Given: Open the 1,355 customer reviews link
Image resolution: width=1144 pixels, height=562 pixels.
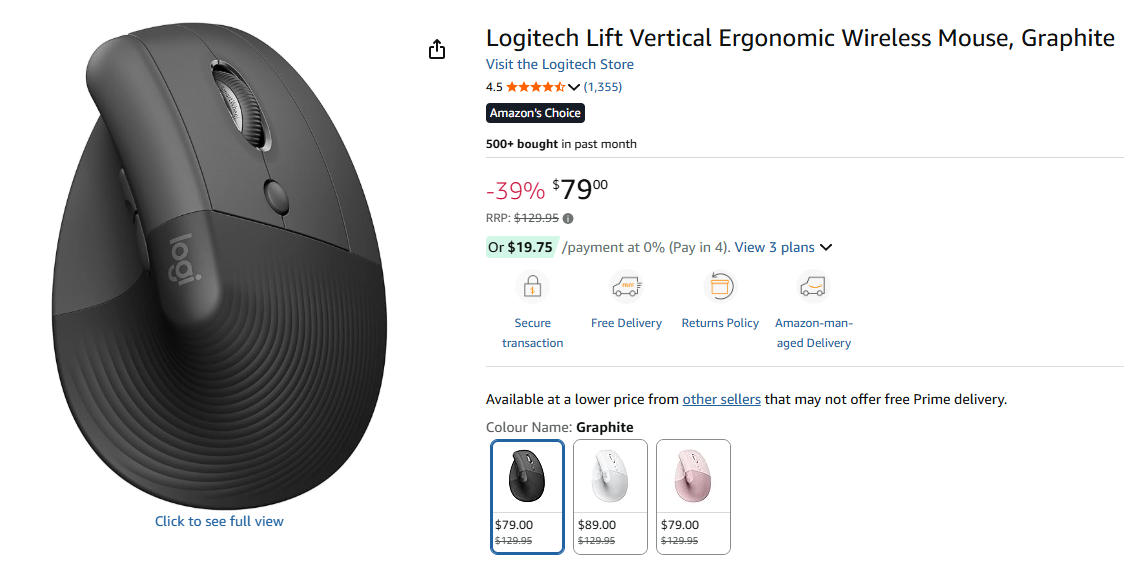Looking at the screenshot, I should pyautogui.click(x=603, y=87).
